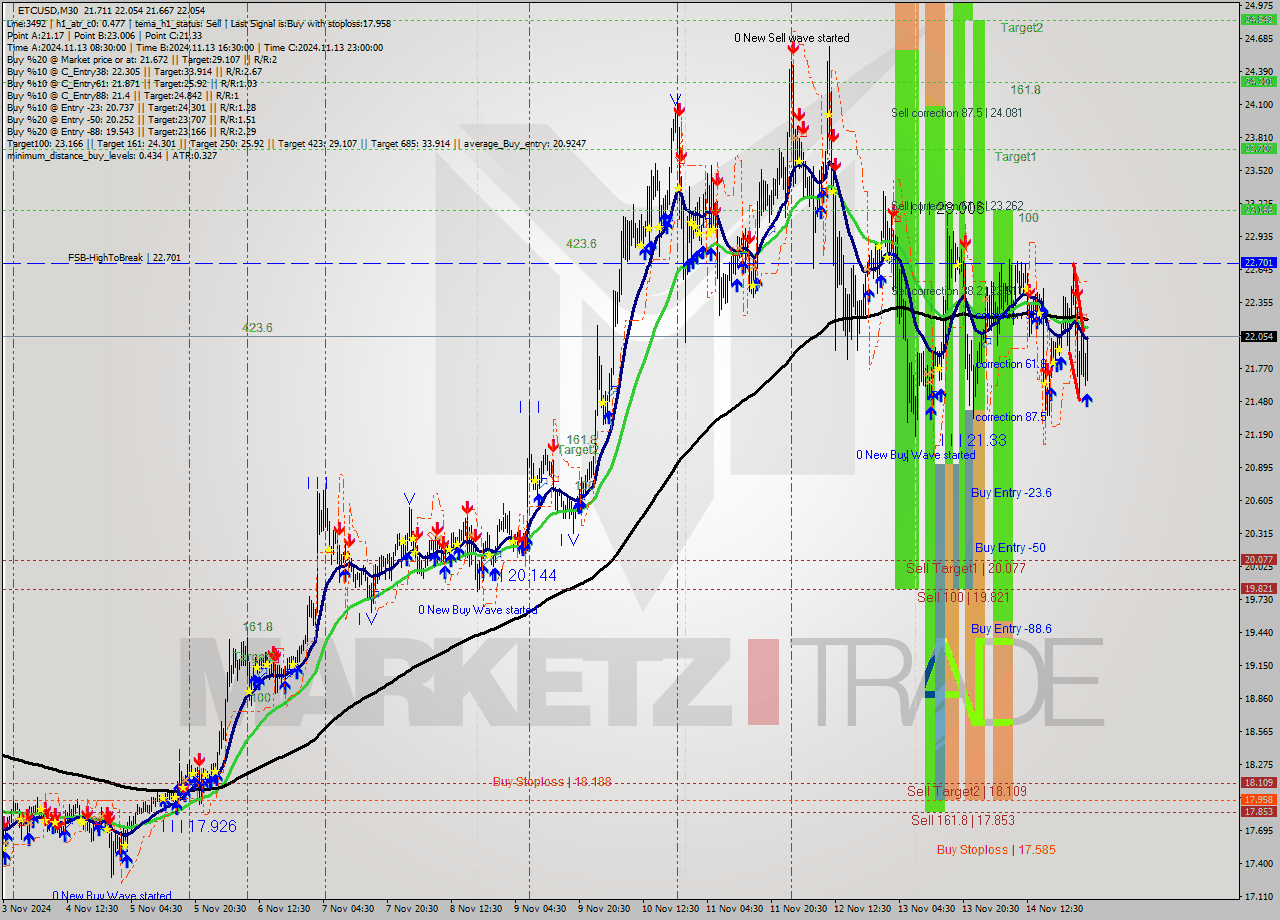Screen dimensions: 1280x920
Task: Click 17.110 on the price axis
Action: (x=1259, y=896)
